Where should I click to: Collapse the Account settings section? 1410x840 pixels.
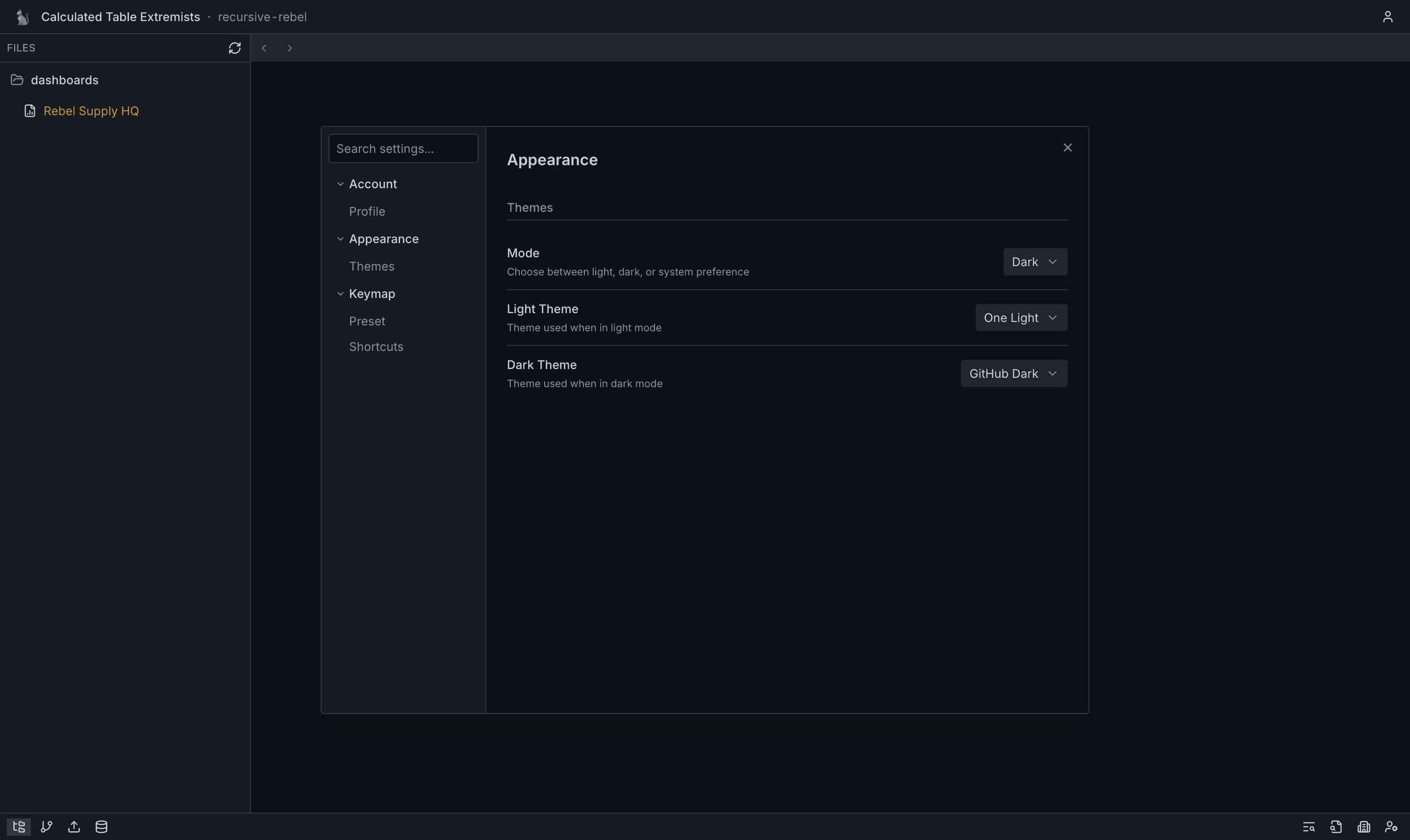[340, 184]
